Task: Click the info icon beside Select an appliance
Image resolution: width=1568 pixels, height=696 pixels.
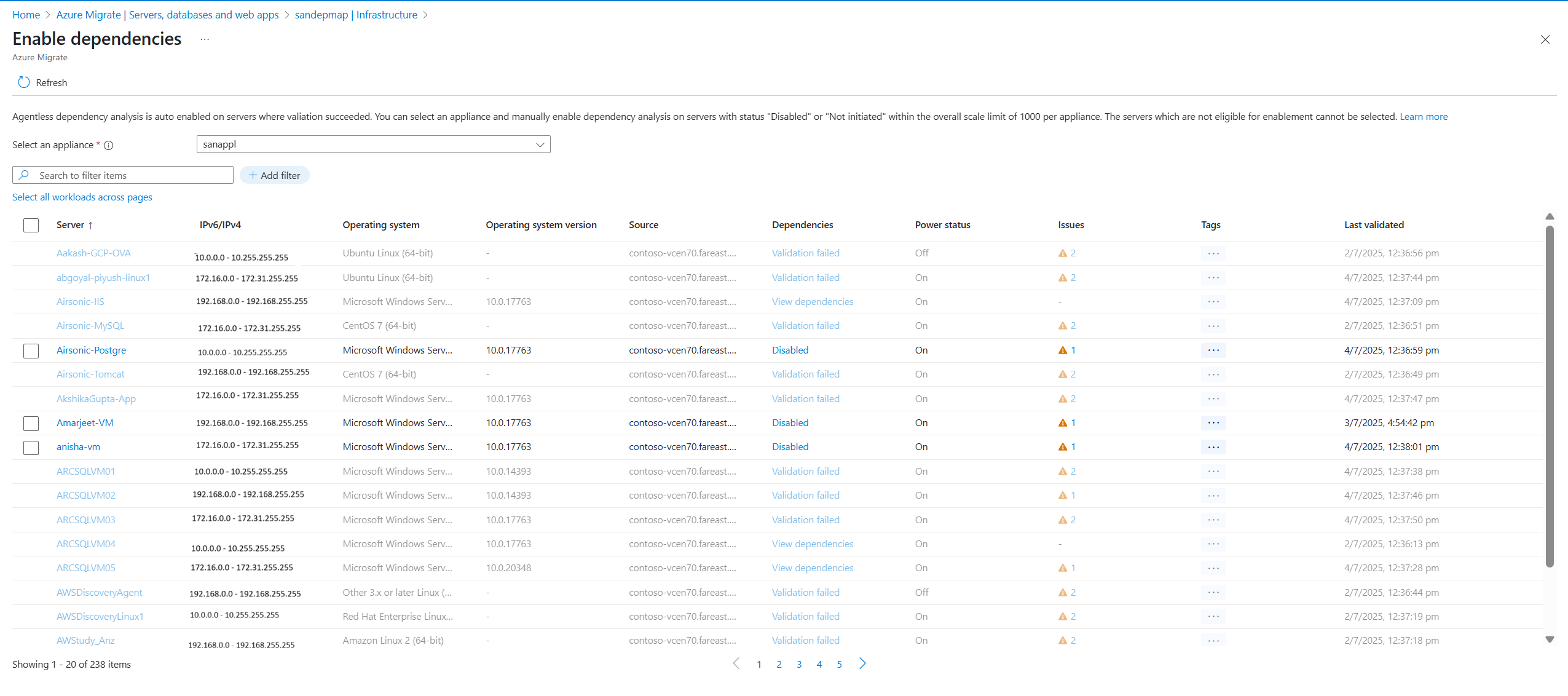Action: click(109, 146)
